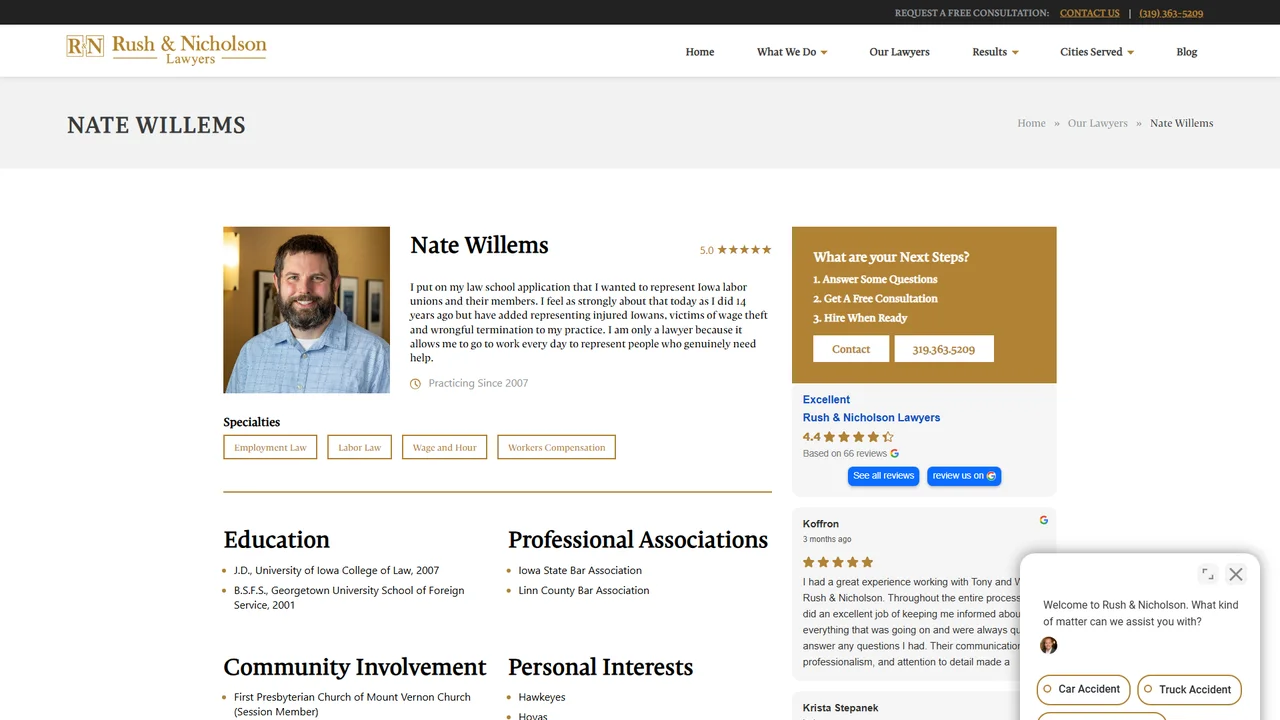Viewport: 1280px width, 720px height.
Task: Click the Rush & Nicholson Lawyers review link
Action: (x=871, y=418)
